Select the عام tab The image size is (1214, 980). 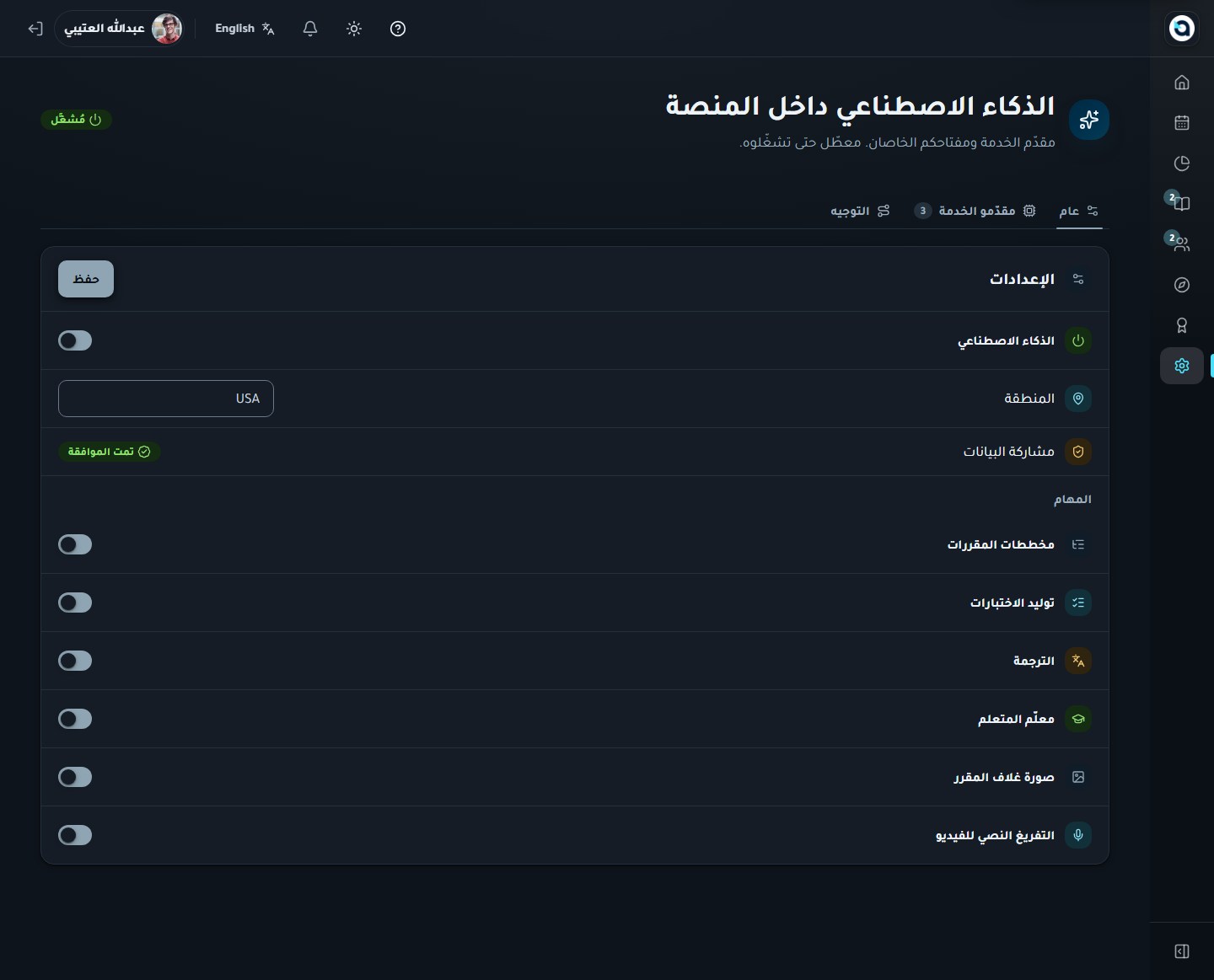click(x=1079, y=211)
